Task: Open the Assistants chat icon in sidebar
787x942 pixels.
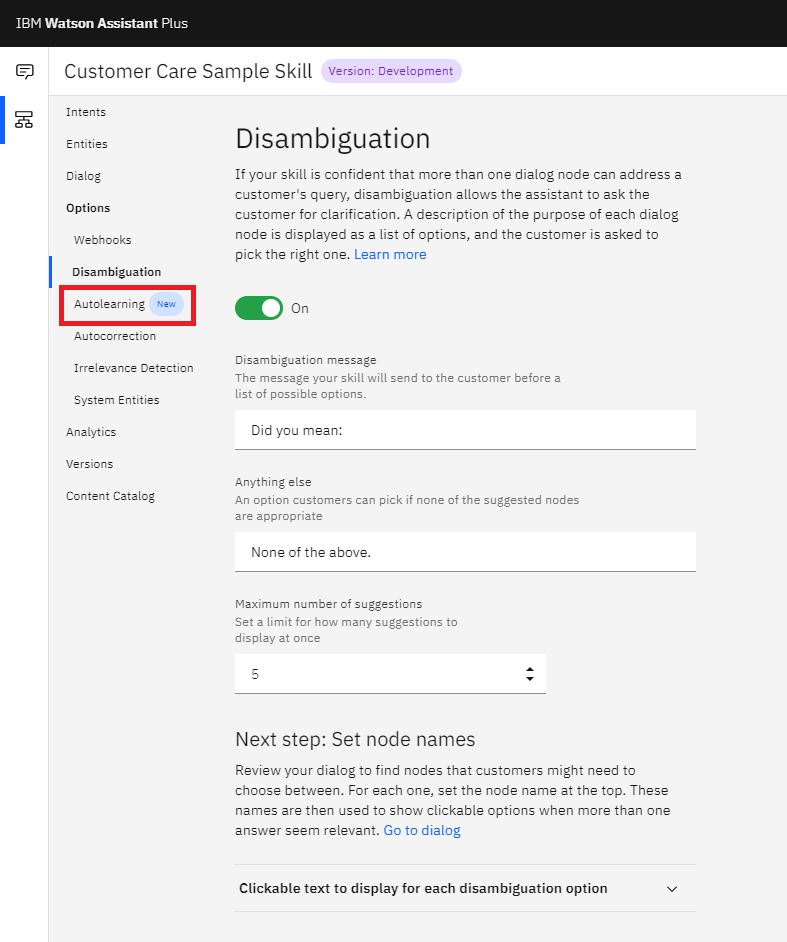Action: click(x=24, y=71)
